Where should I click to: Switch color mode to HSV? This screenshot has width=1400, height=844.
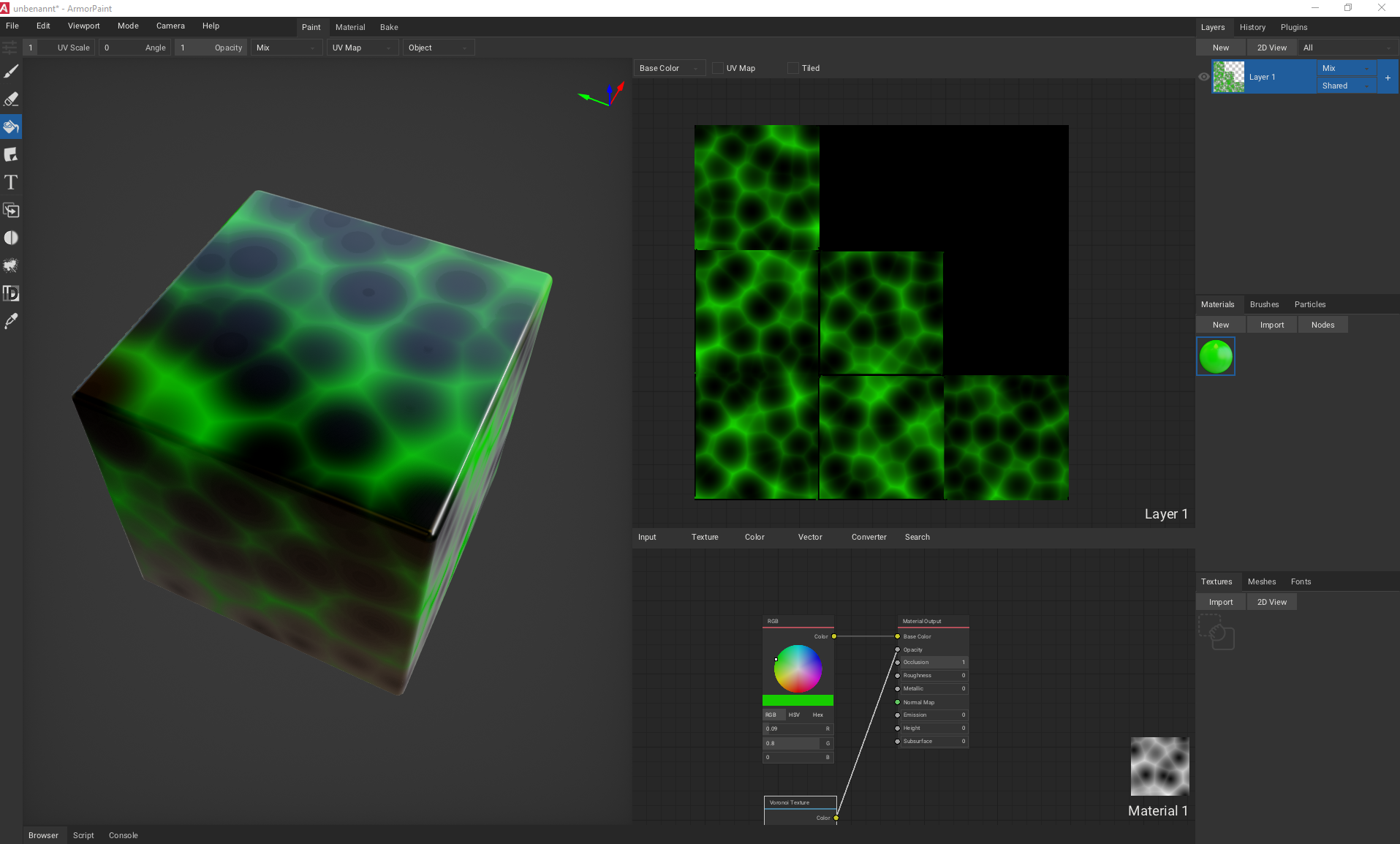tap(794, 715)
